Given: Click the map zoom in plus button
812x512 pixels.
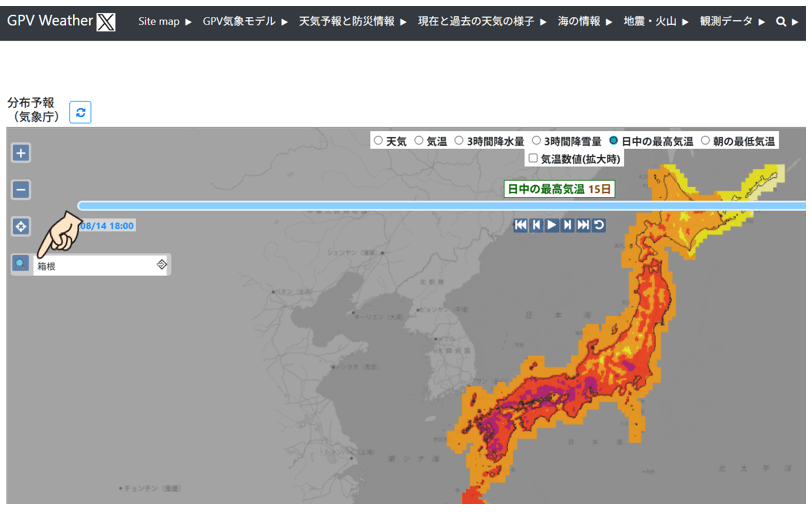Looking at the screenshot, I should click(x=21, y=153).
